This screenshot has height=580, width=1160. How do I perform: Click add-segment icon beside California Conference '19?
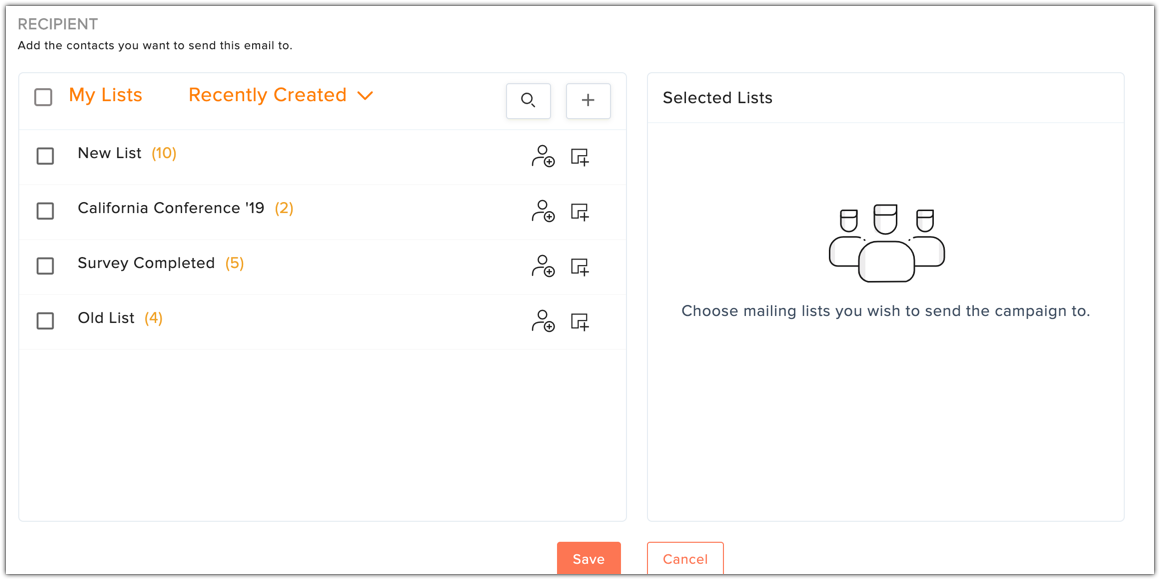(x=580, y=212)
